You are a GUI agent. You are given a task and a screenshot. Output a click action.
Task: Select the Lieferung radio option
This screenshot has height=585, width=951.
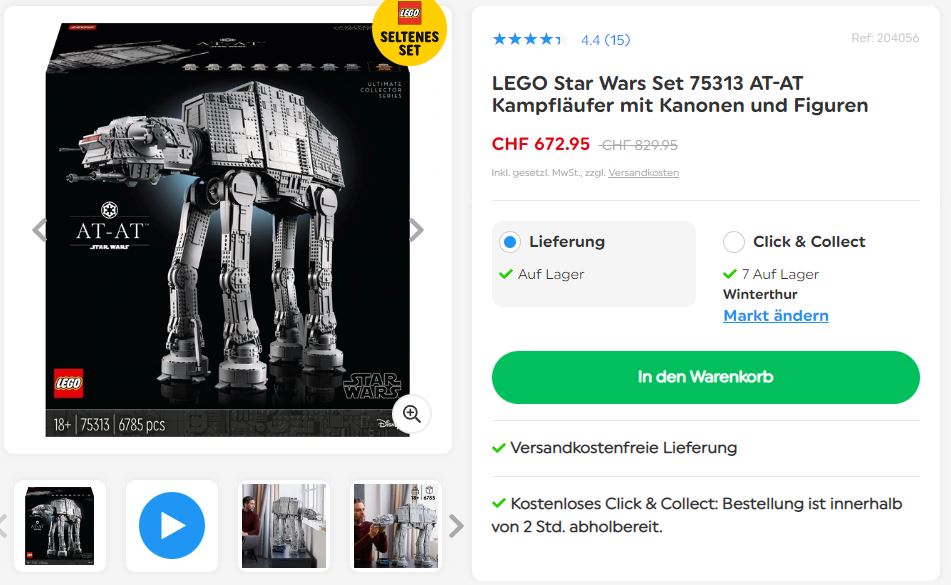point(510,242)
